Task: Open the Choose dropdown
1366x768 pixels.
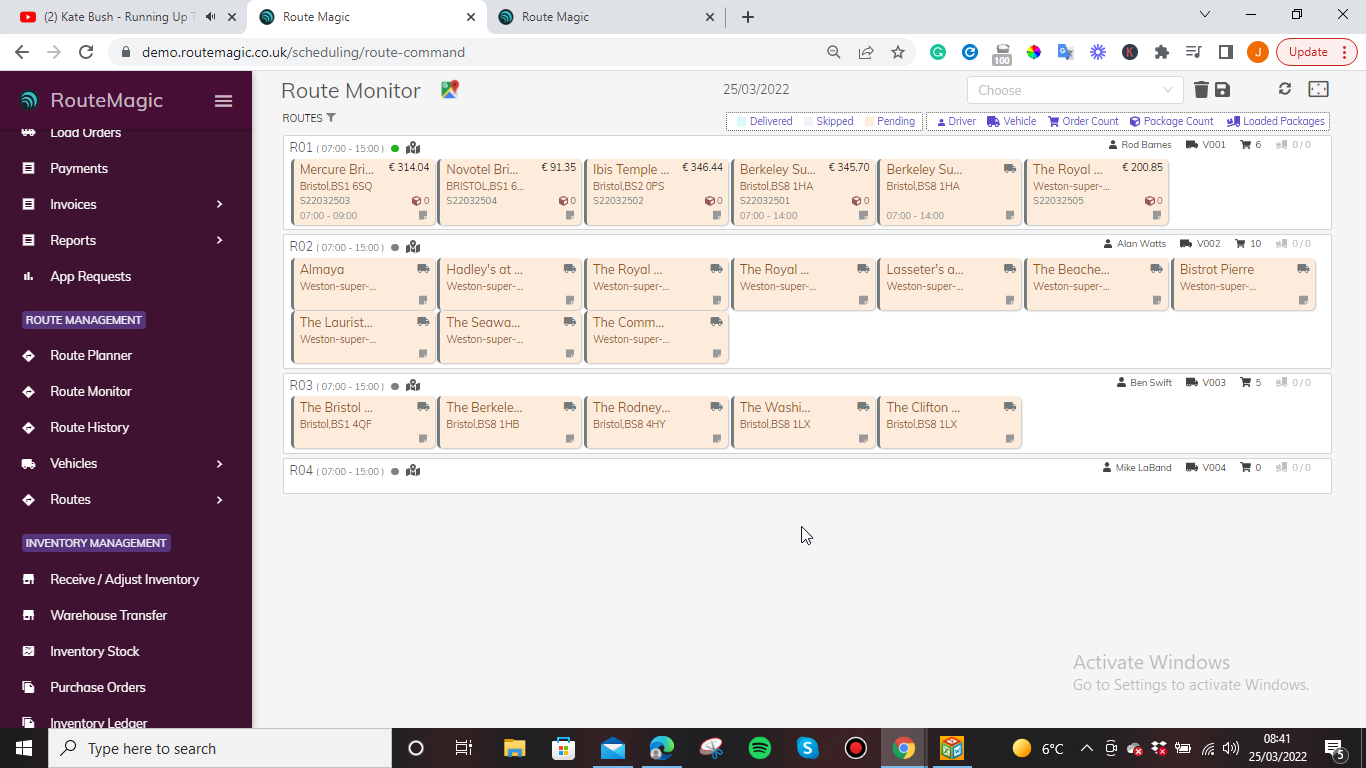Action: (x=1074, y=90)
